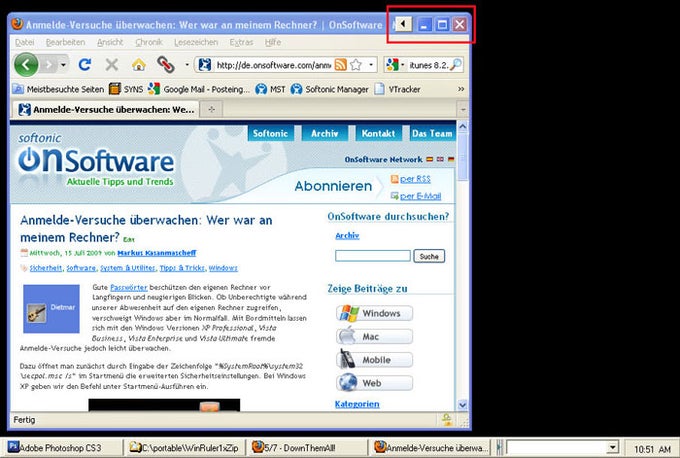680x458 pixels.
Task: Click the Forward navigation arrow
Action: [x=49, y=65]
